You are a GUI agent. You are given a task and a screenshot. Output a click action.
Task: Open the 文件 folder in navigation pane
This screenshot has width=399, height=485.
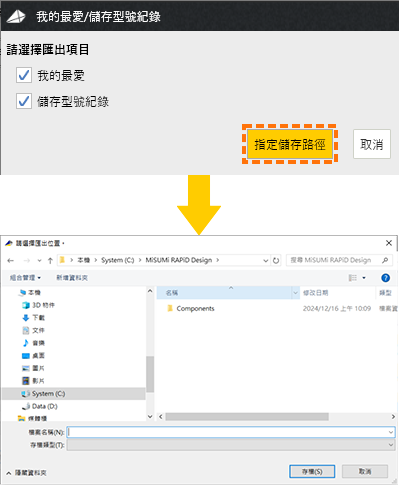[38, 330]
